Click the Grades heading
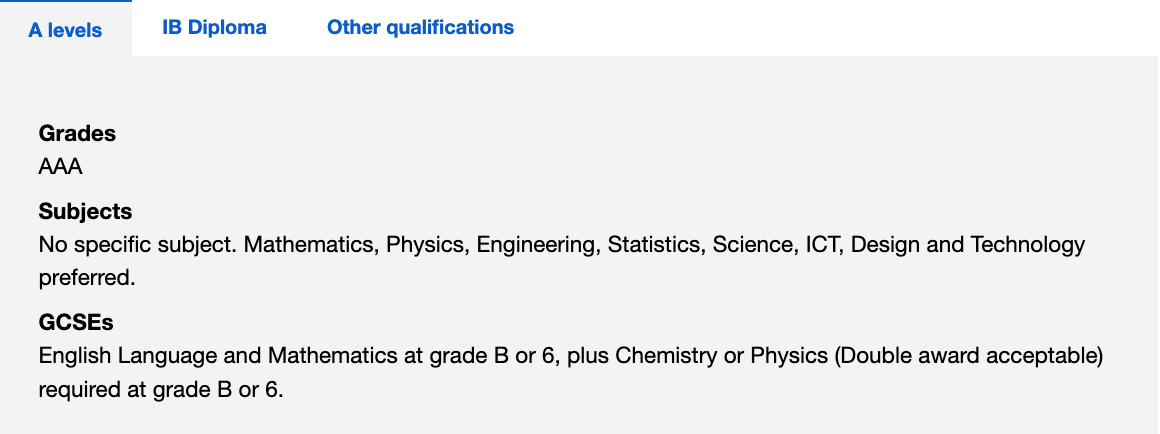The image size is (1160, 434). 77,133
